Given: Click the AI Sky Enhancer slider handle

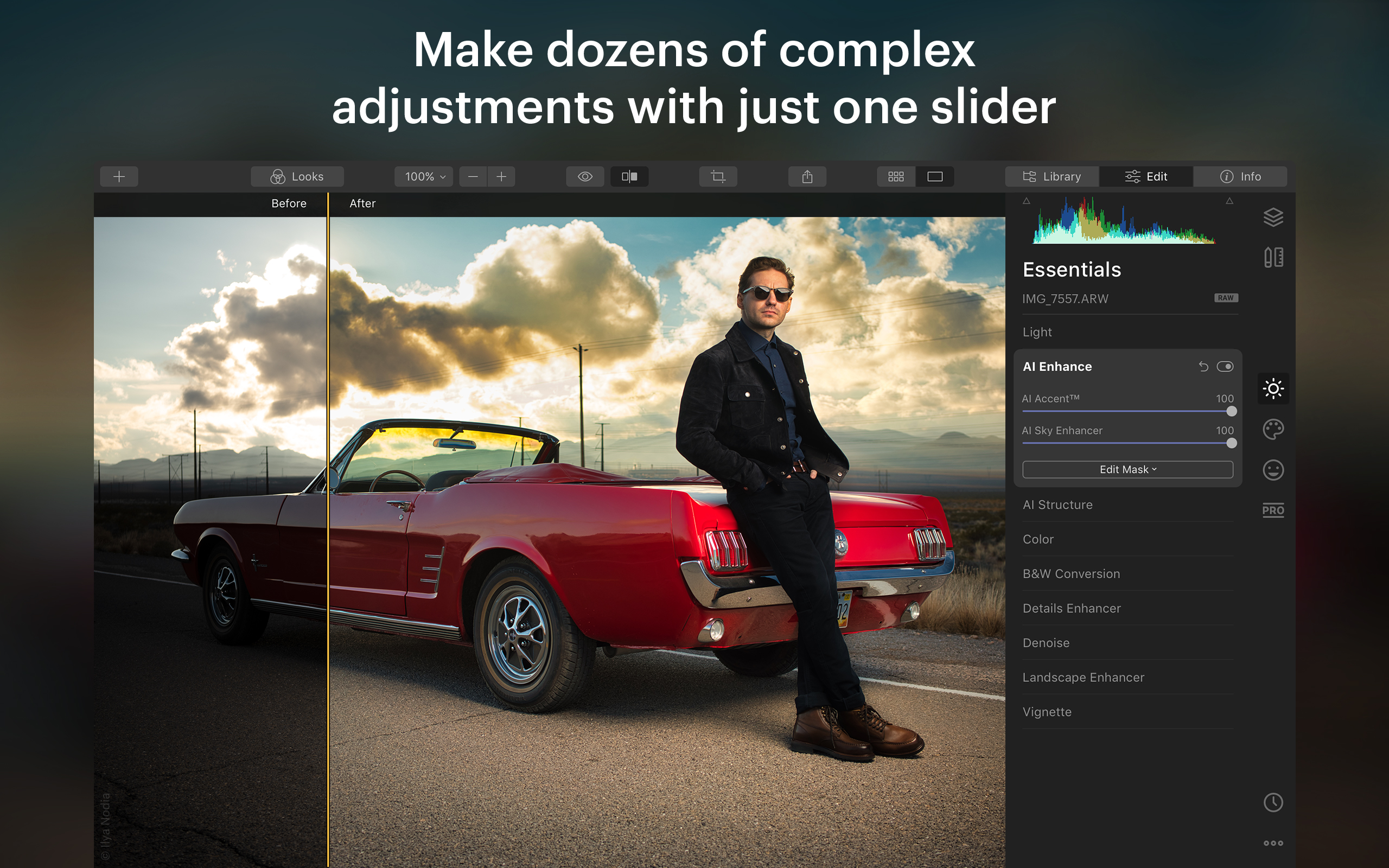Looking at the screenshot, I should point(1231,443).
